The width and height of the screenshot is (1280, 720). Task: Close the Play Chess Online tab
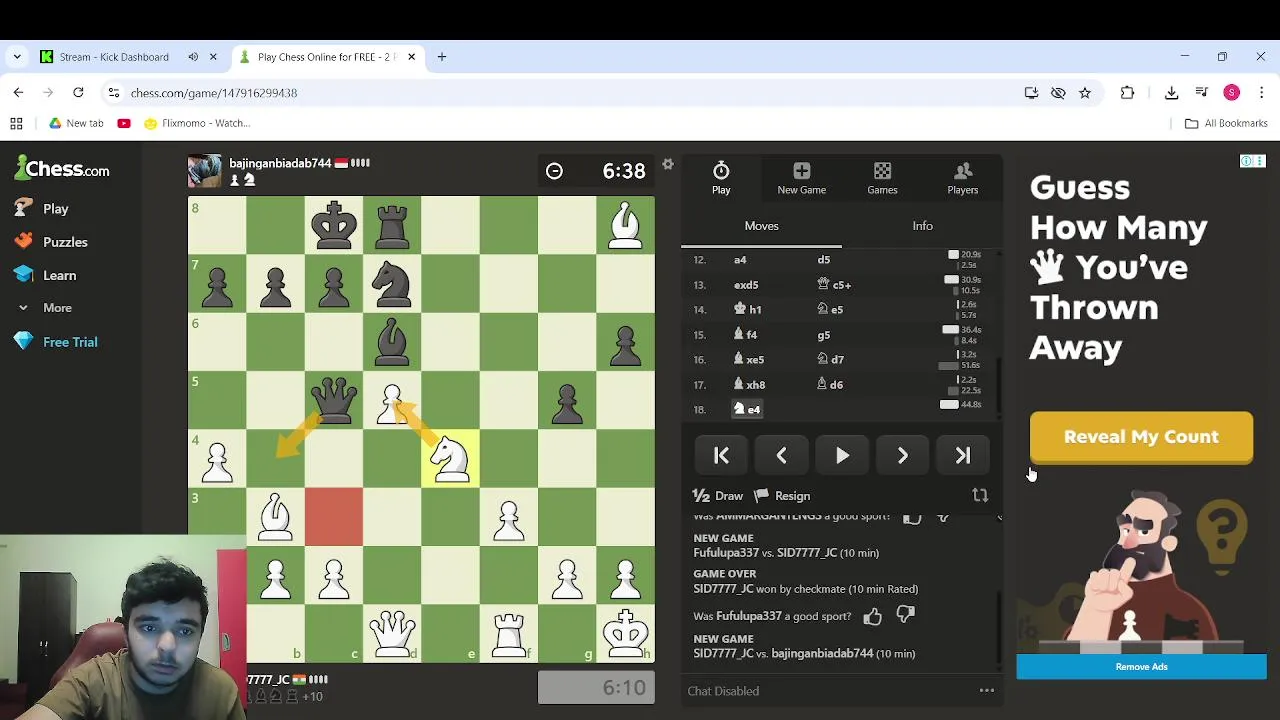410,57
